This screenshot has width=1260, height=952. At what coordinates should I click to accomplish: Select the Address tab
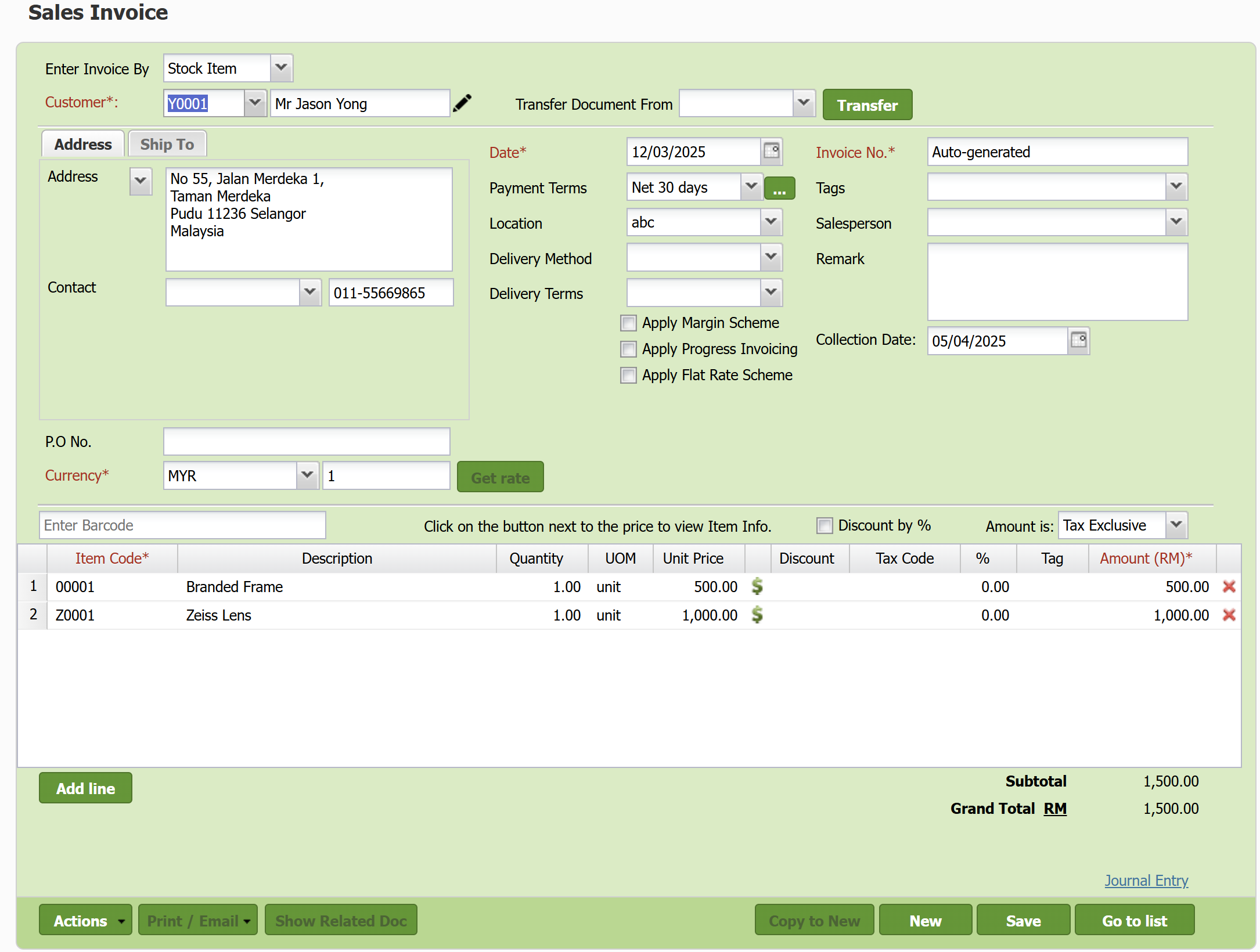point(83,144)
